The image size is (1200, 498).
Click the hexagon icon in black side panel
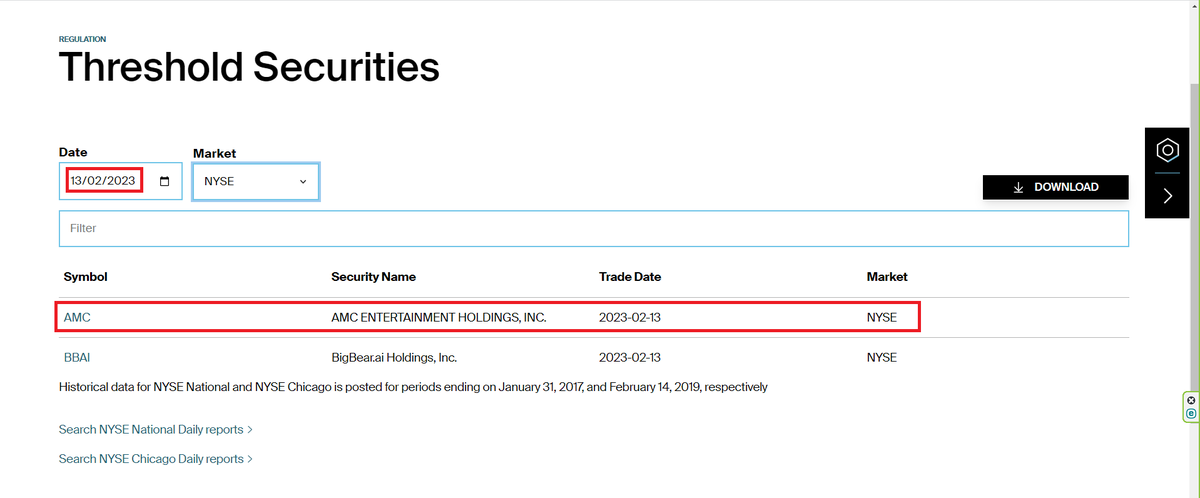point(1166,151)
